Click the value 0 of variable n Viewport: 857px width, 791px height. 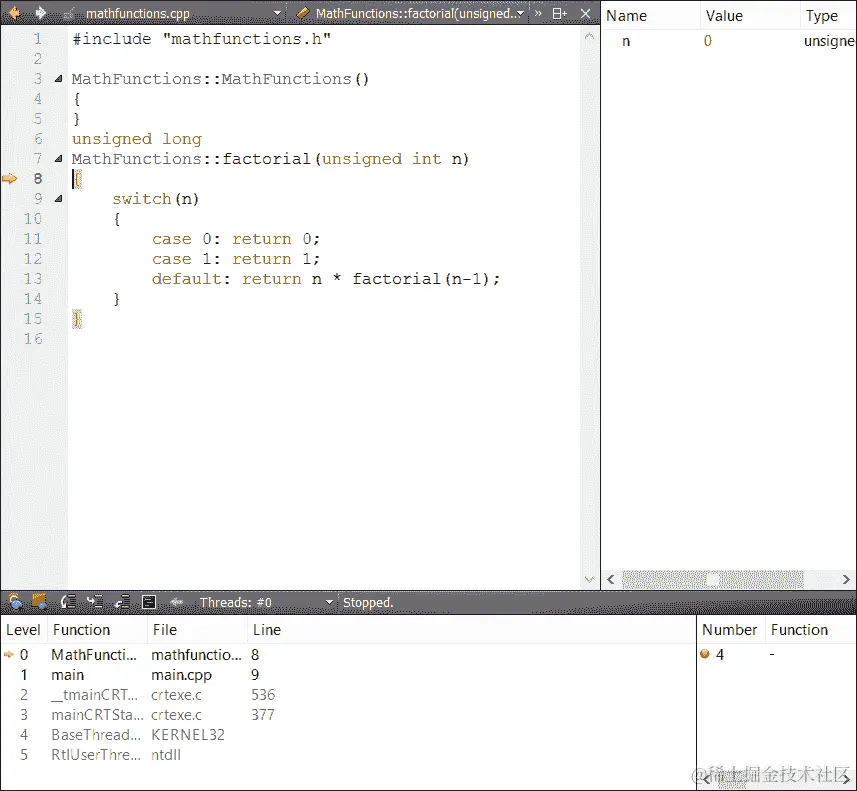click(708, 41)
